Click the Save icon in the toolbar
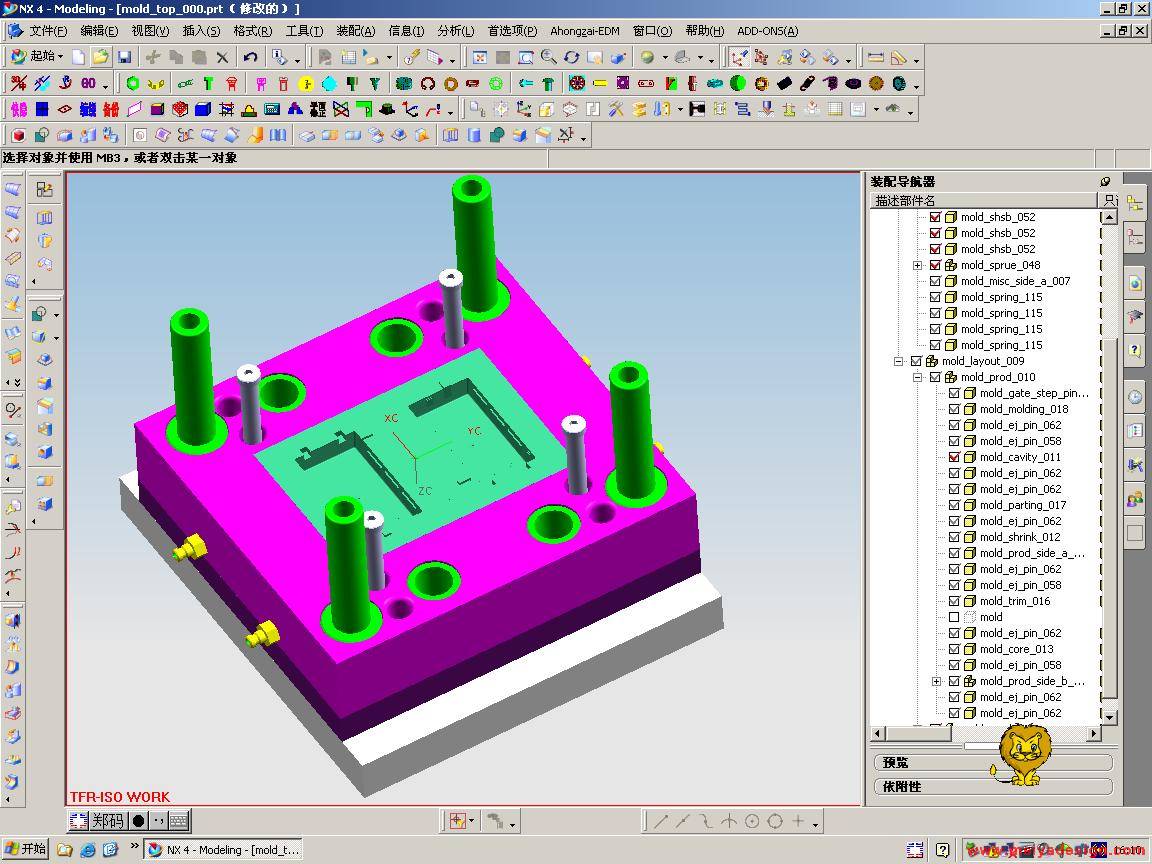1152x864 pixels. click(x=124, y=57)
